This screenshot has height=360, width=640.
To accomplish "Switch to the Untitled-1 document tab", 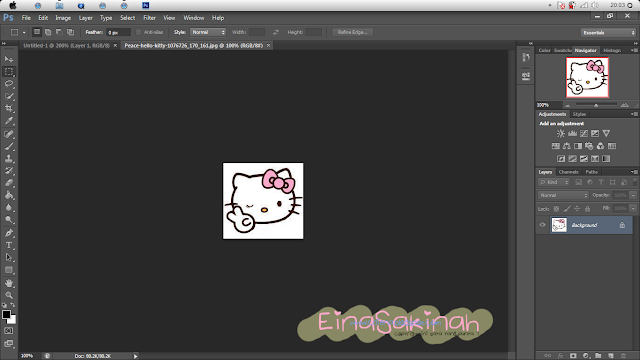I will click(67, 45).
